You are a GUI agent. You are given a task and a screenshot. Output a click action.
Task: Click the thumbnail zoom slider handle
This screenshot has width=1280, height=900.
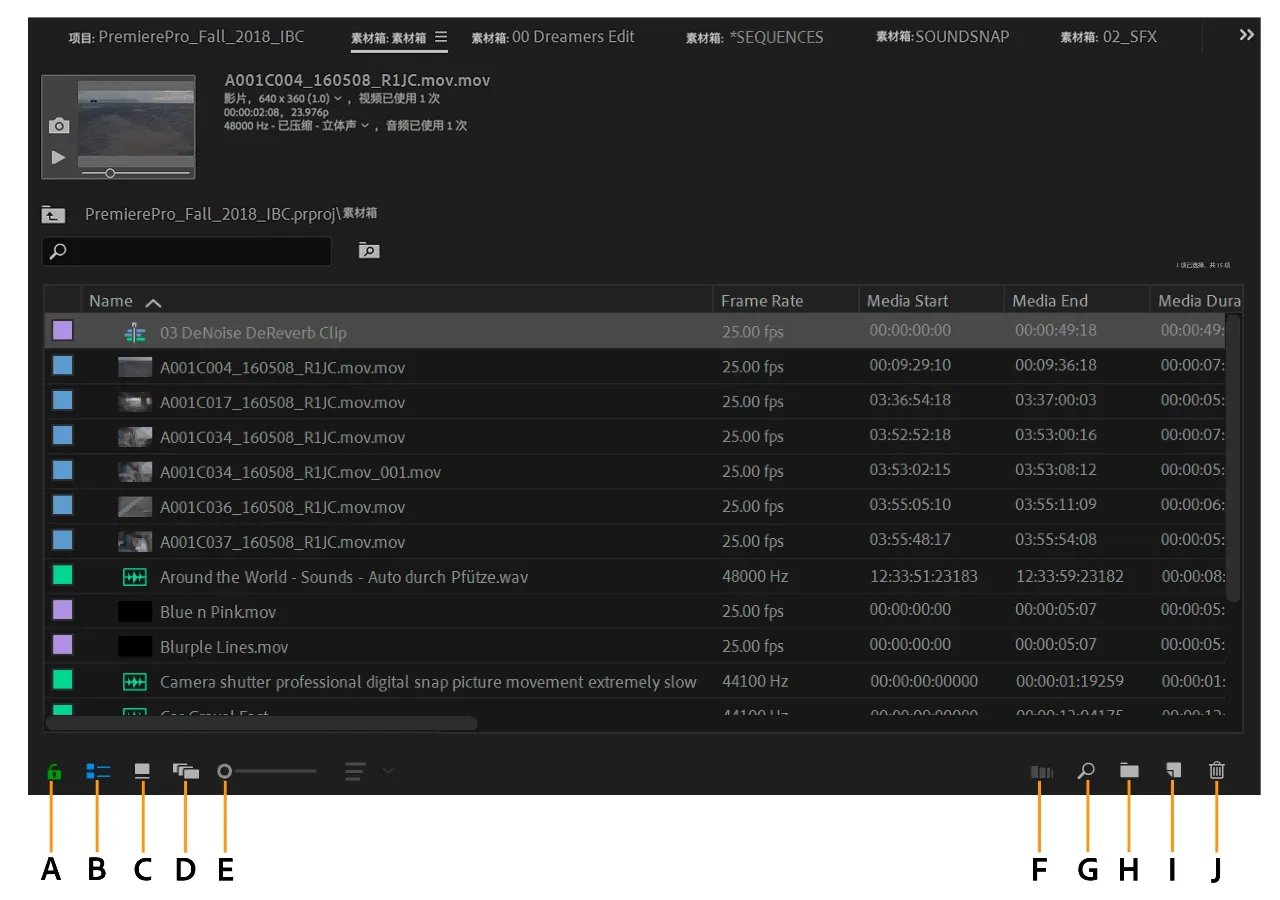pyautogui.click(x=225, y=771)
